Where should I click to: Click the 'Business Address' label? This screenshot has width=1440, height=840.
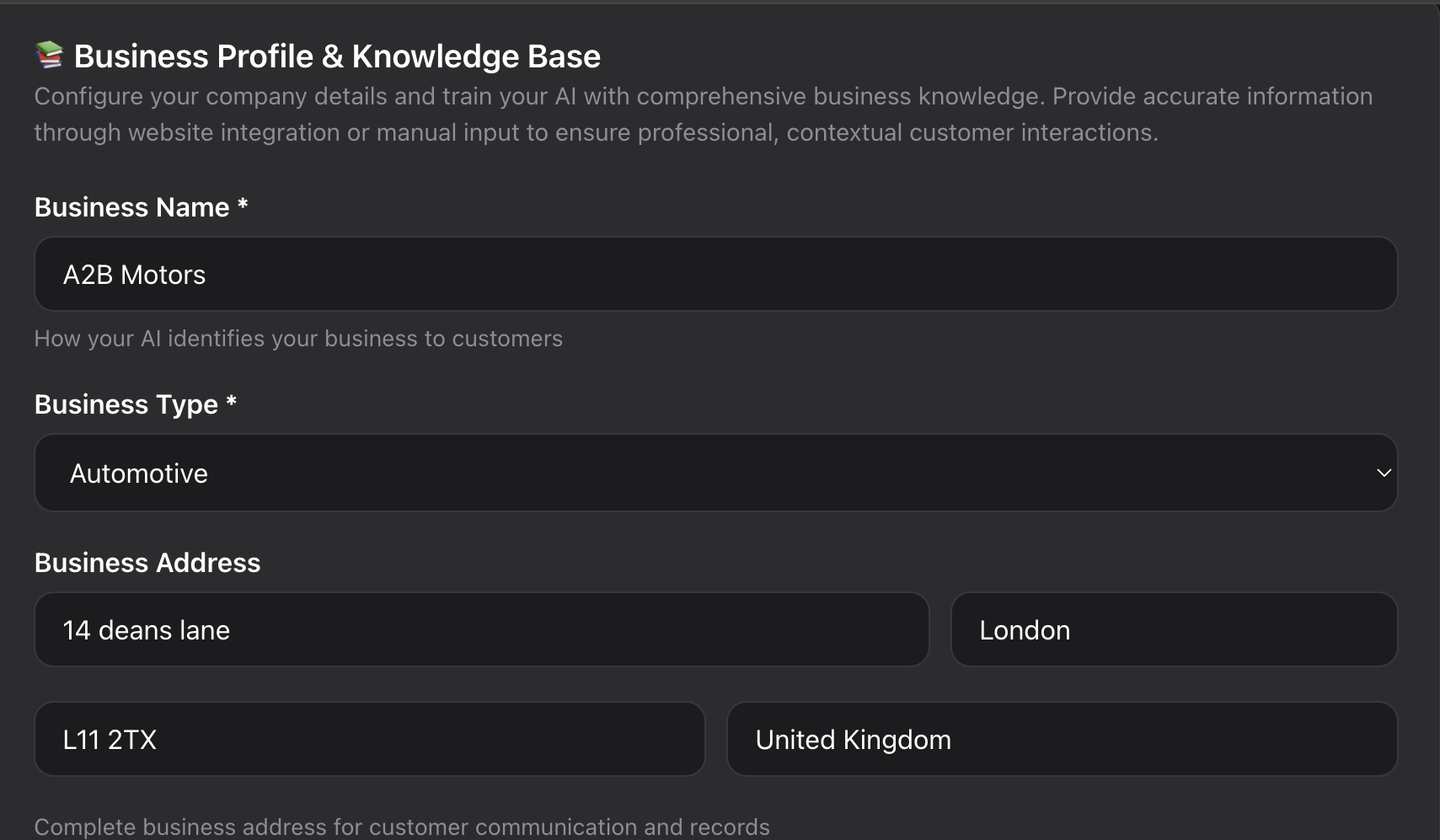[147, 563]
